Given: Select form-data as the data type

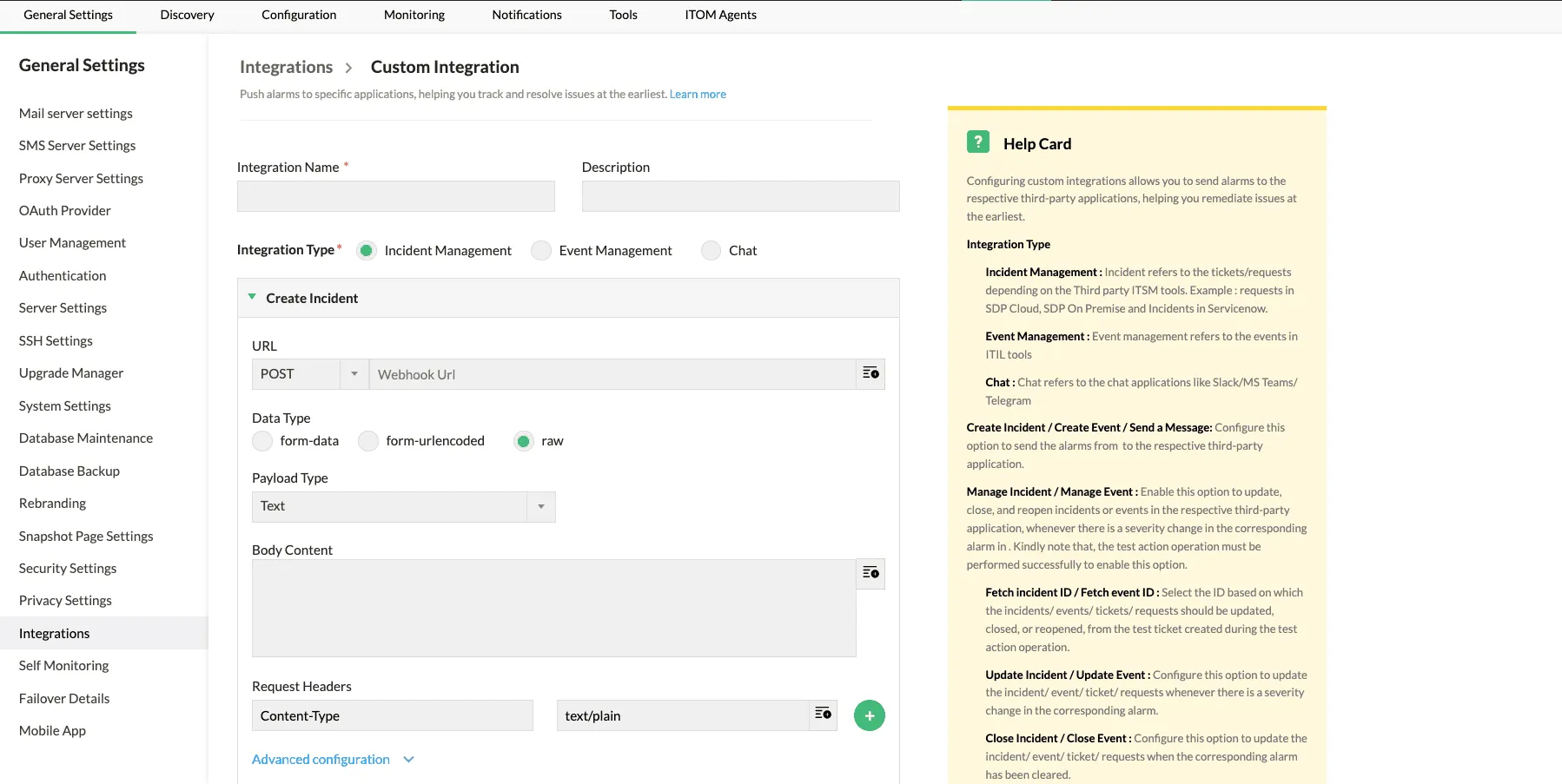Looking at the screenshot, I should pyautogui.click(x=262, y=441).
